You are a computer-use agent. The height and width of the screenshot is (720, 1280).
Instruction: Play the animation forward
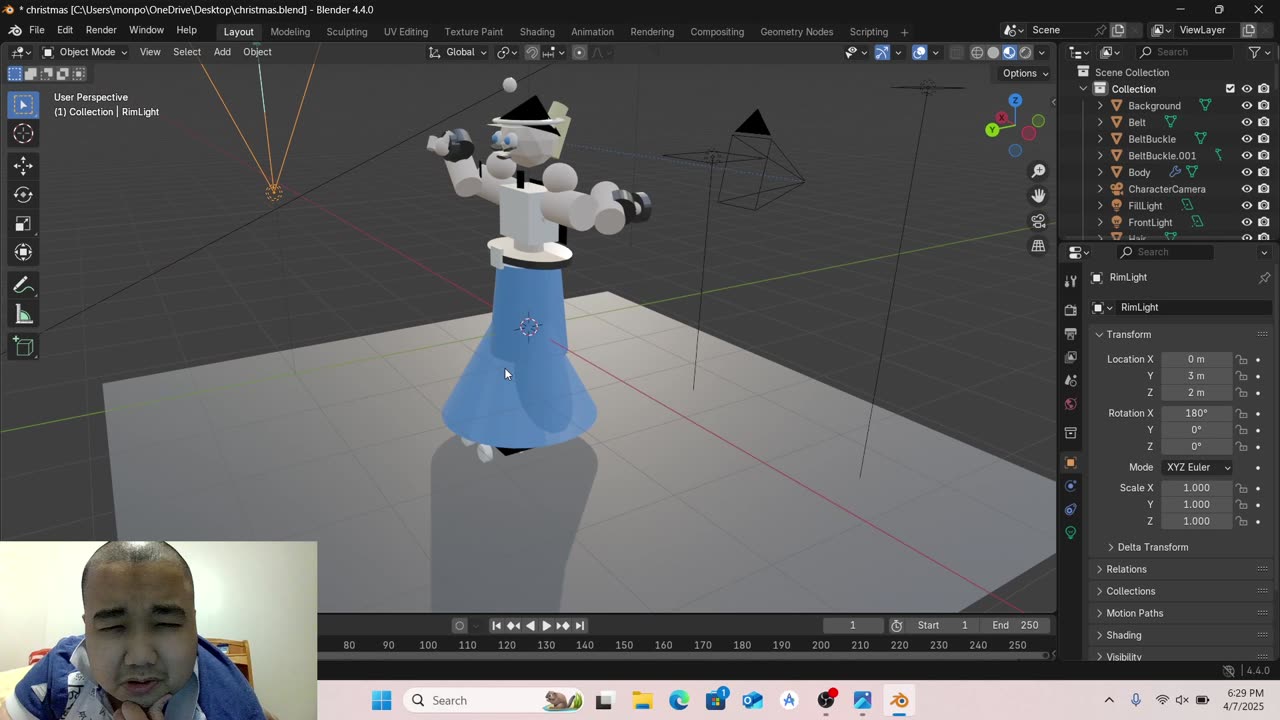click(x=546, y=626)
